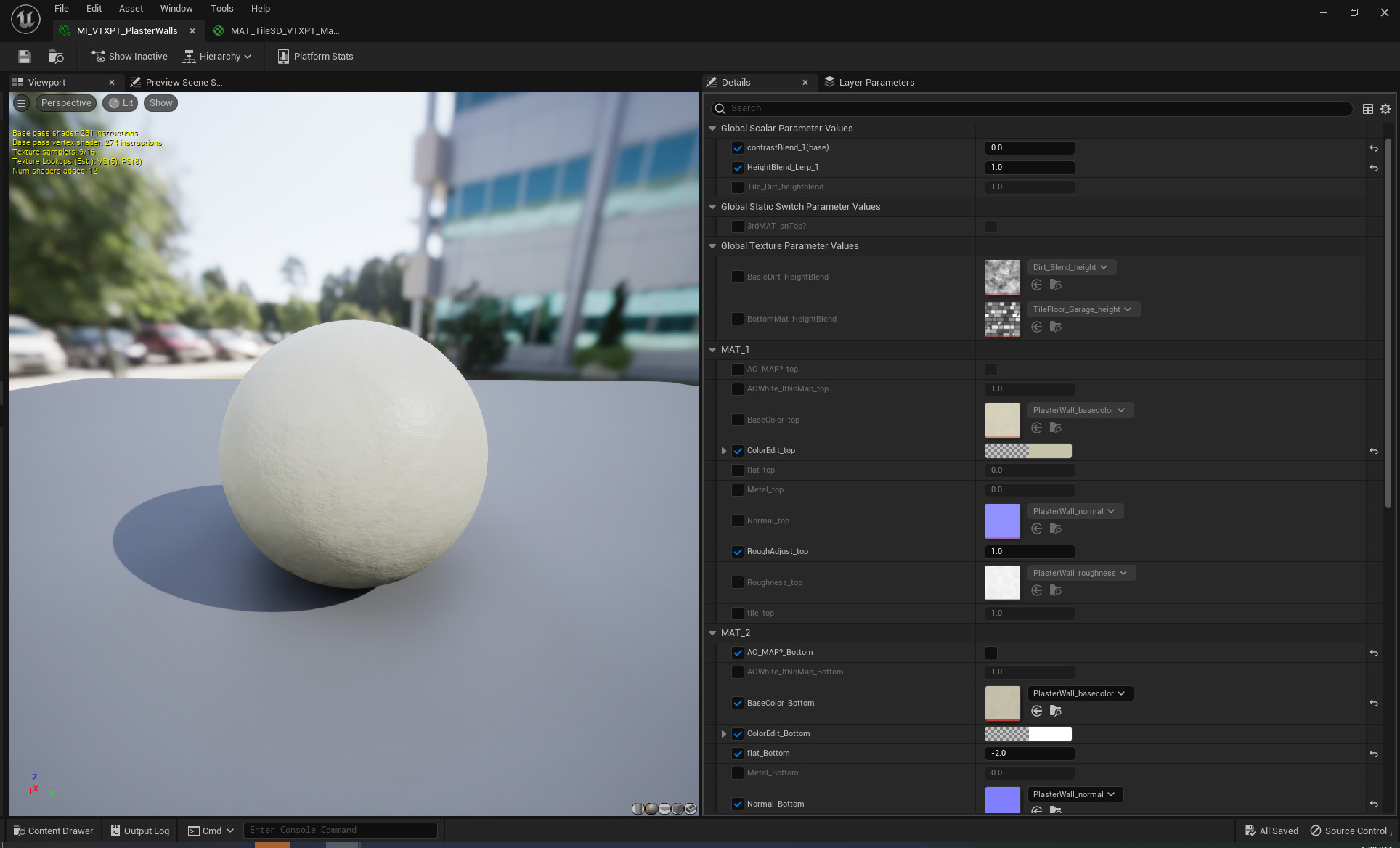Reset ColorEdit_top to default value
This screenshot has height=848, width=1400.
[x=1374, y=451]
